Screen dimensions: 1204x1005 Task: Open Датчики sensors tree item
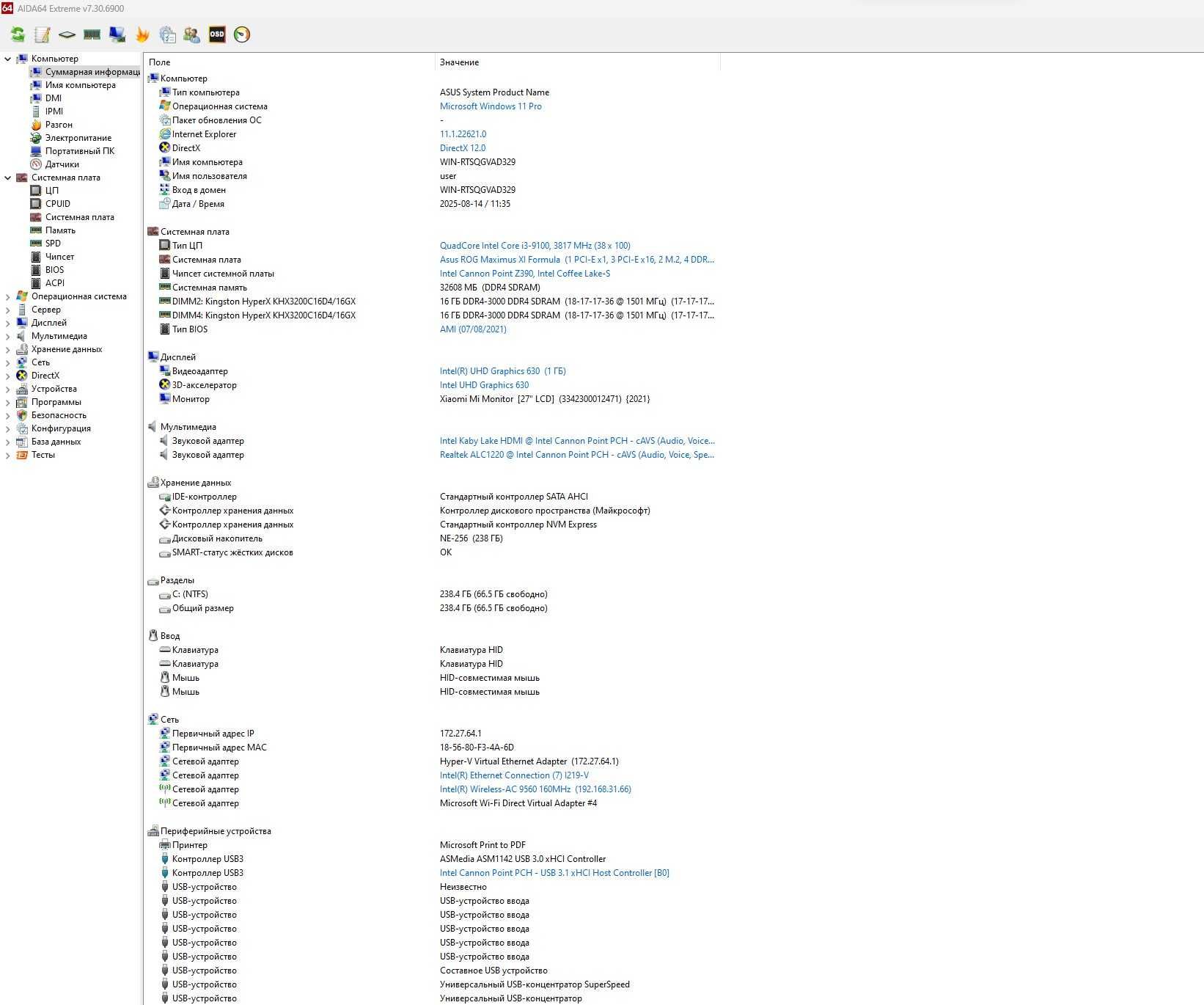(62, 164)
